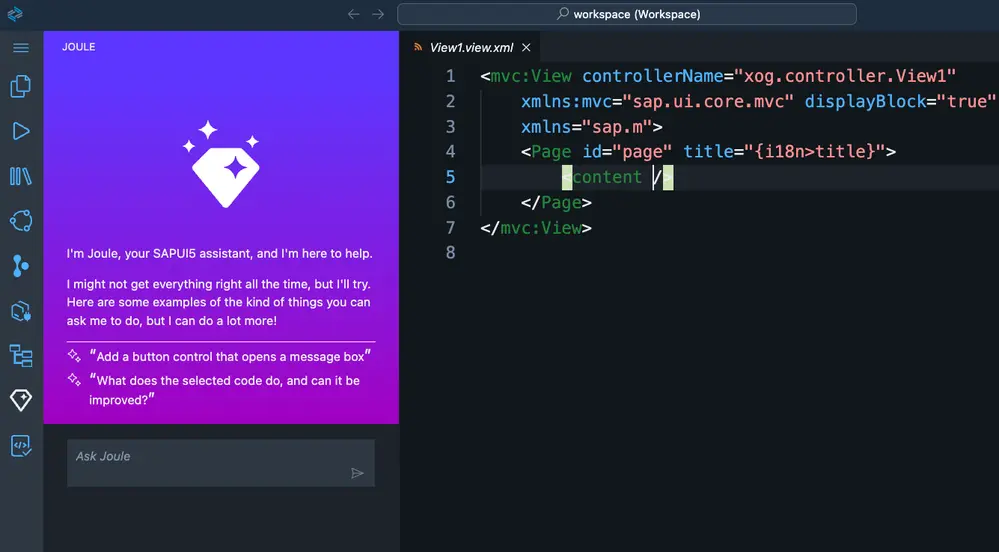
Task: Open the circular nodes sidebar icon
Action: click(21, 221)
